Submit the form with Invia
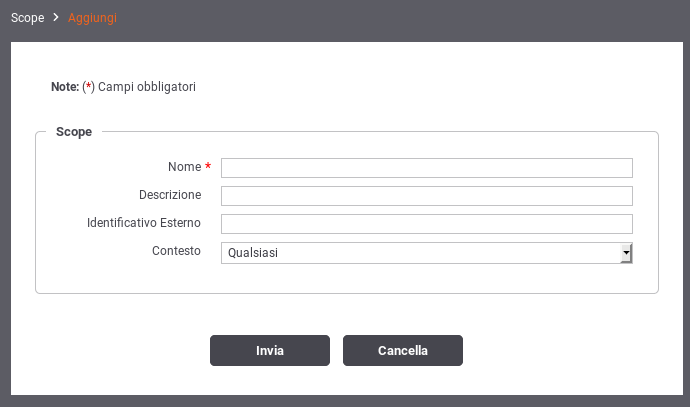 270,350
